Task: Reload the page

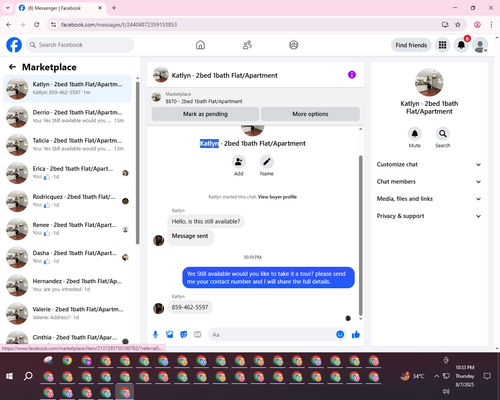Action: coord(37,25)
